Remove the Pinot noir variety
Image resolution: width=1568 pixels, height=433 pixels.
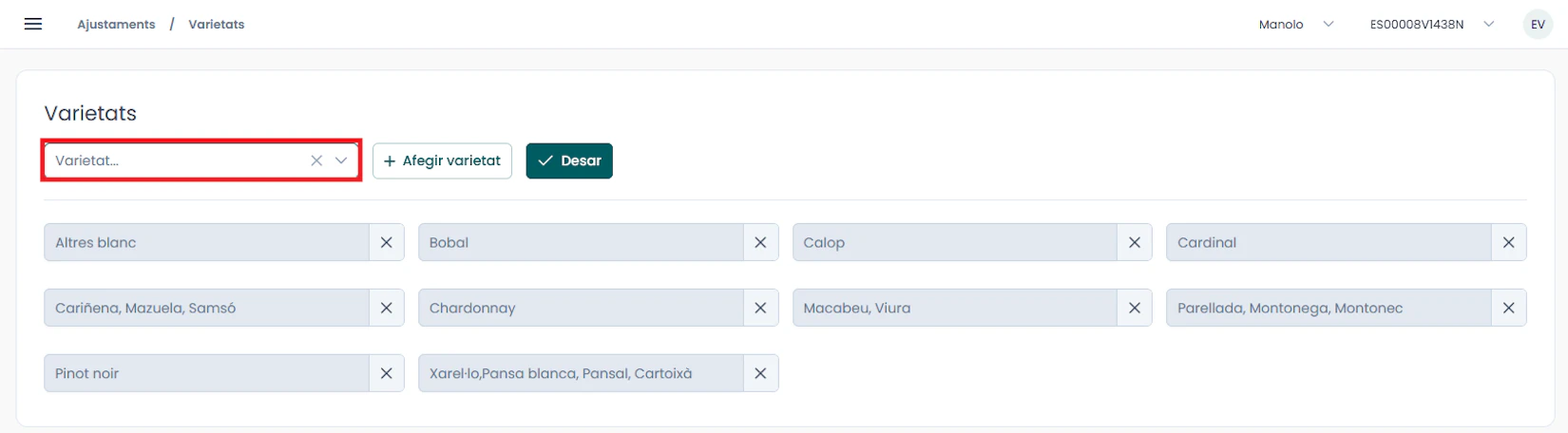[387, 373]
